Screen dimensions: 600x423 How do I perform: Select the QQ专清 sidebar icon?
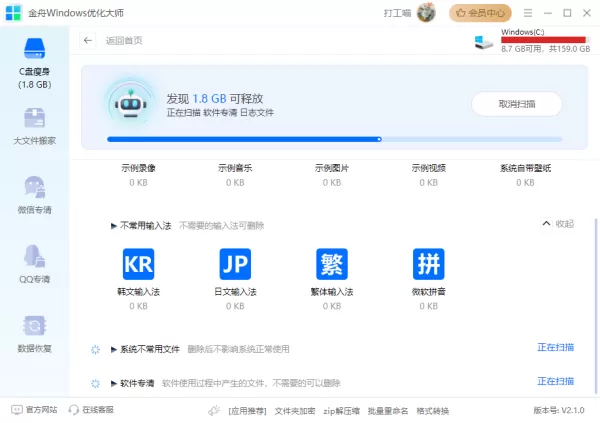pyautogui.click(x=34, y=256)
